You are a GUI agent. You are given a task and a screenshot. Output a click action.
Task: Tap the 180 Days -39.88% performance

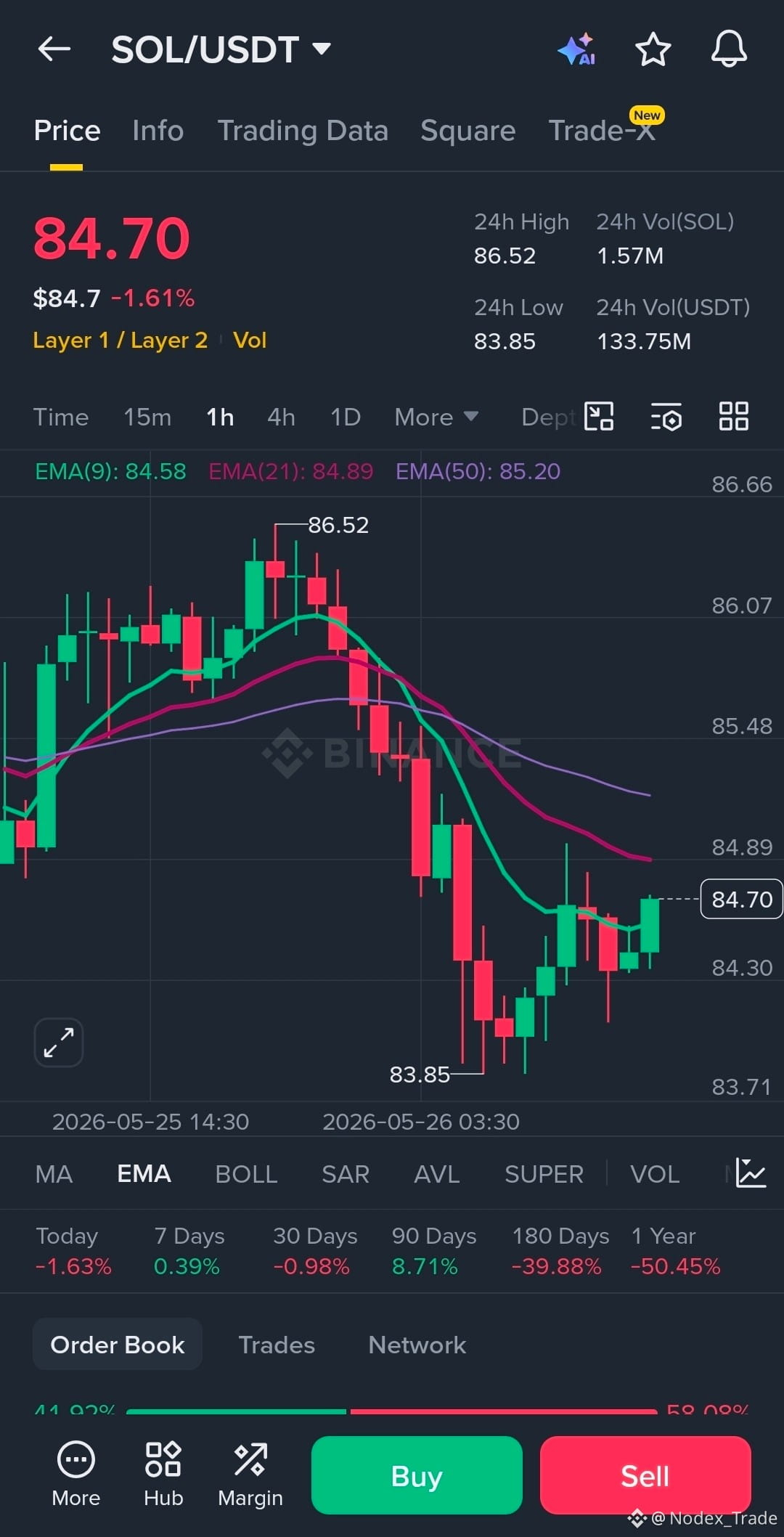pos(560,1251)
